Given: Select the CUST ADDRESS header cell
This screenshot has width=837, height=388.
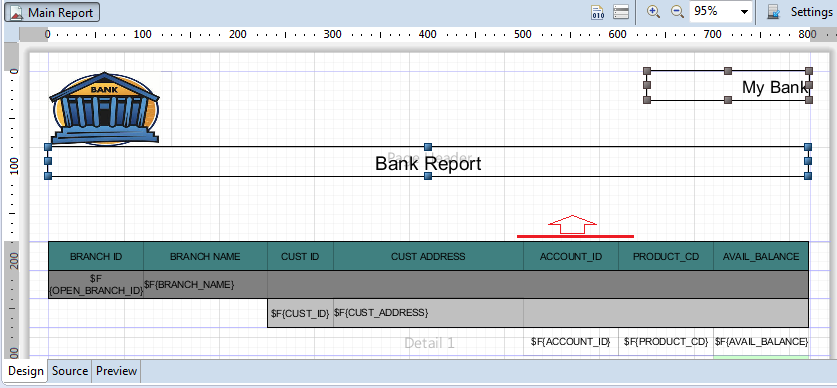Looking at the screenshot, I should [x=428, y=256].
